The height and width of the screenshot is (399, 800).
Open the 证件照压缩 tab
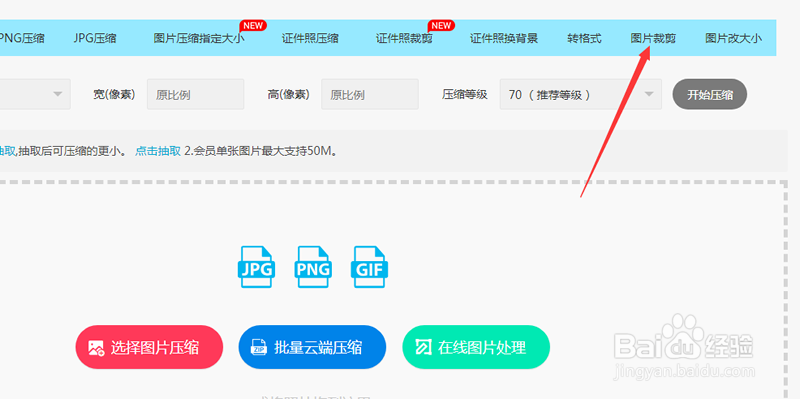click(310, 38)
